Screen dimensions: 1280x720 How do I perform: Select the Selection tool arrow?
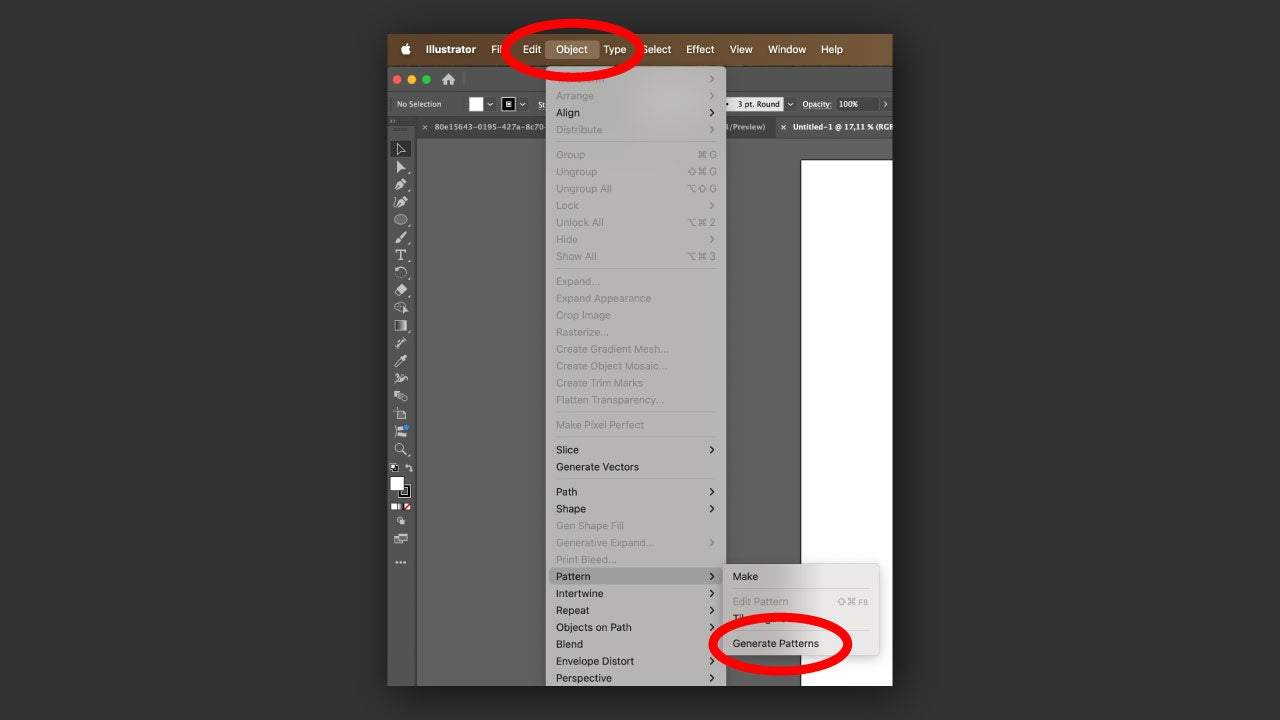401,149
